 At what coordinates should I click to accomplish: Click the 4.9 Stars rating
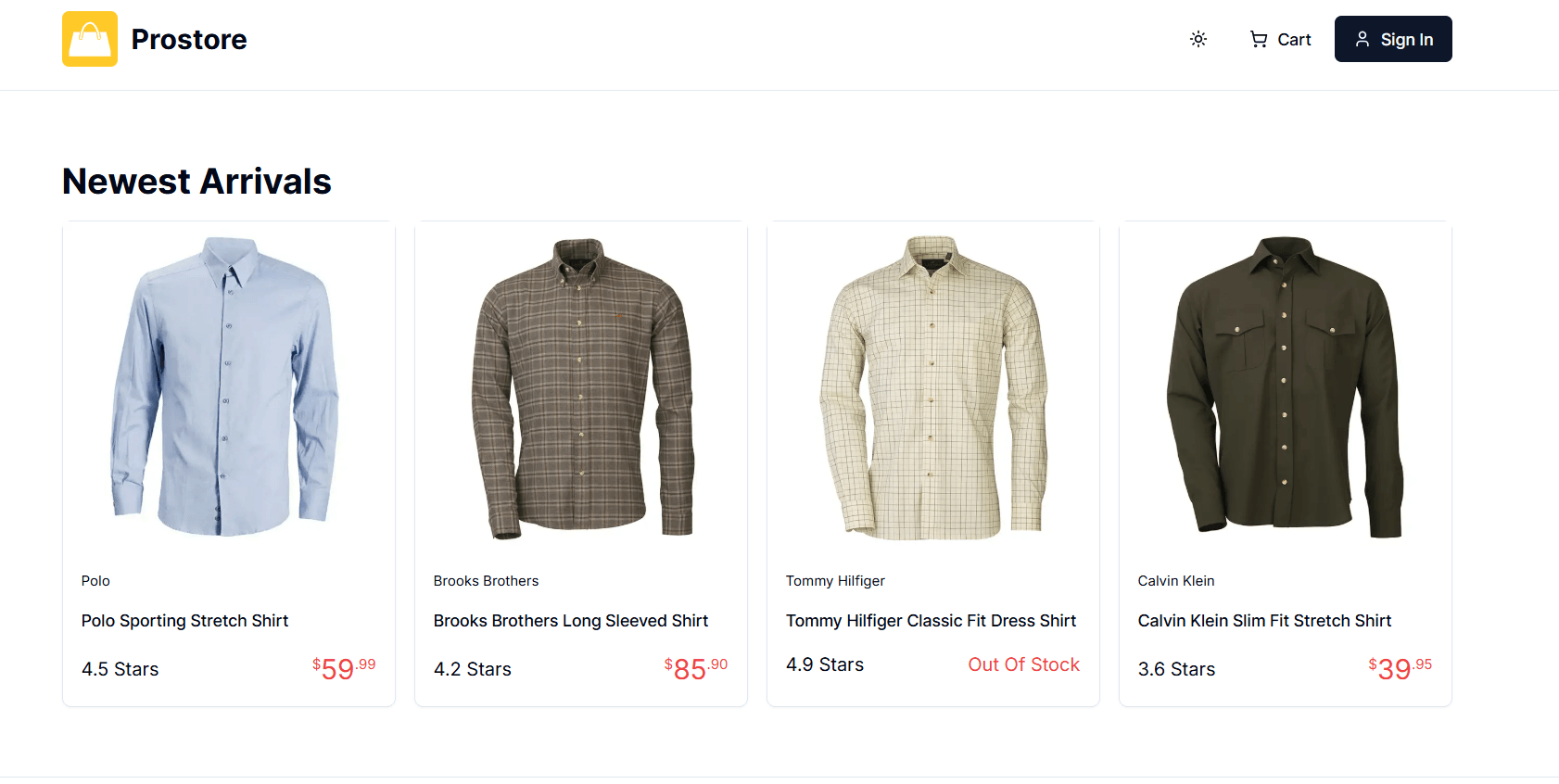point(824,664)
